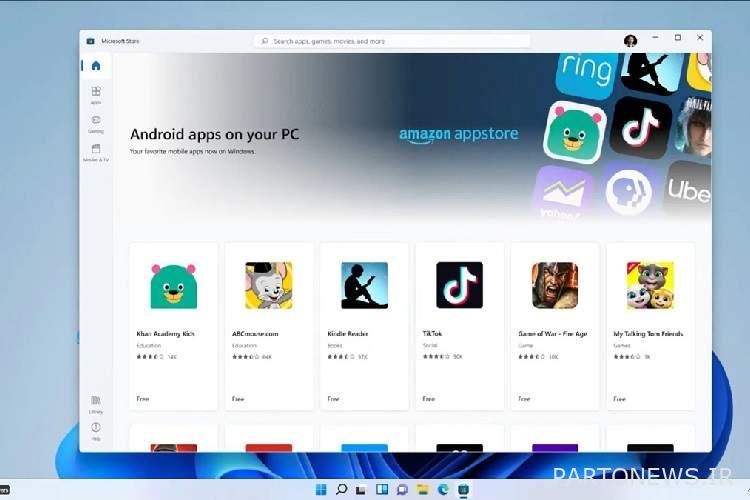Open My Talking Tom Friends card
Viewport: 750px width, 500px height.
651,326
